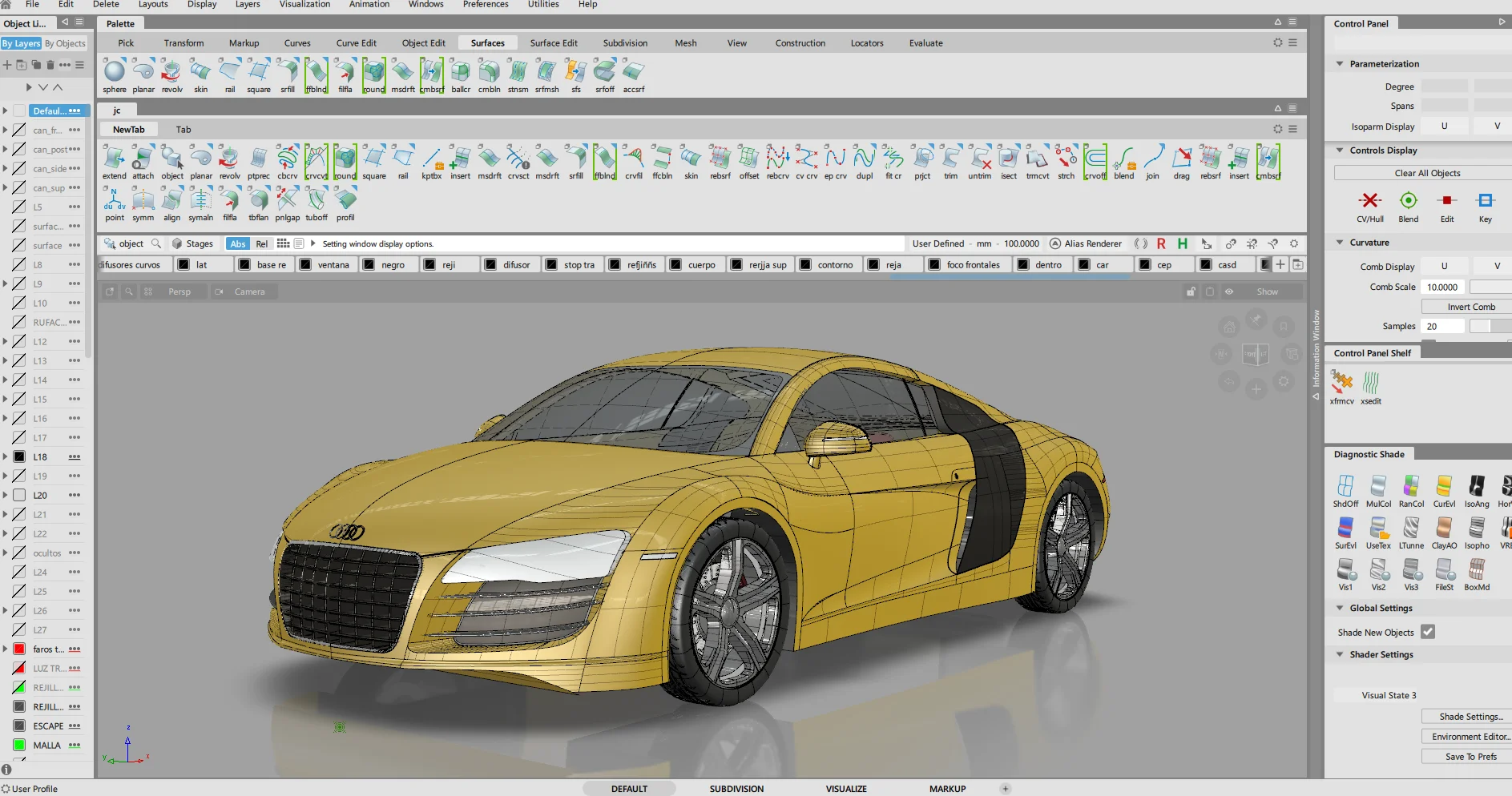Collapse the Curvature section
This screenshot has height=796, width=1512.
(x=1340, y=243)
